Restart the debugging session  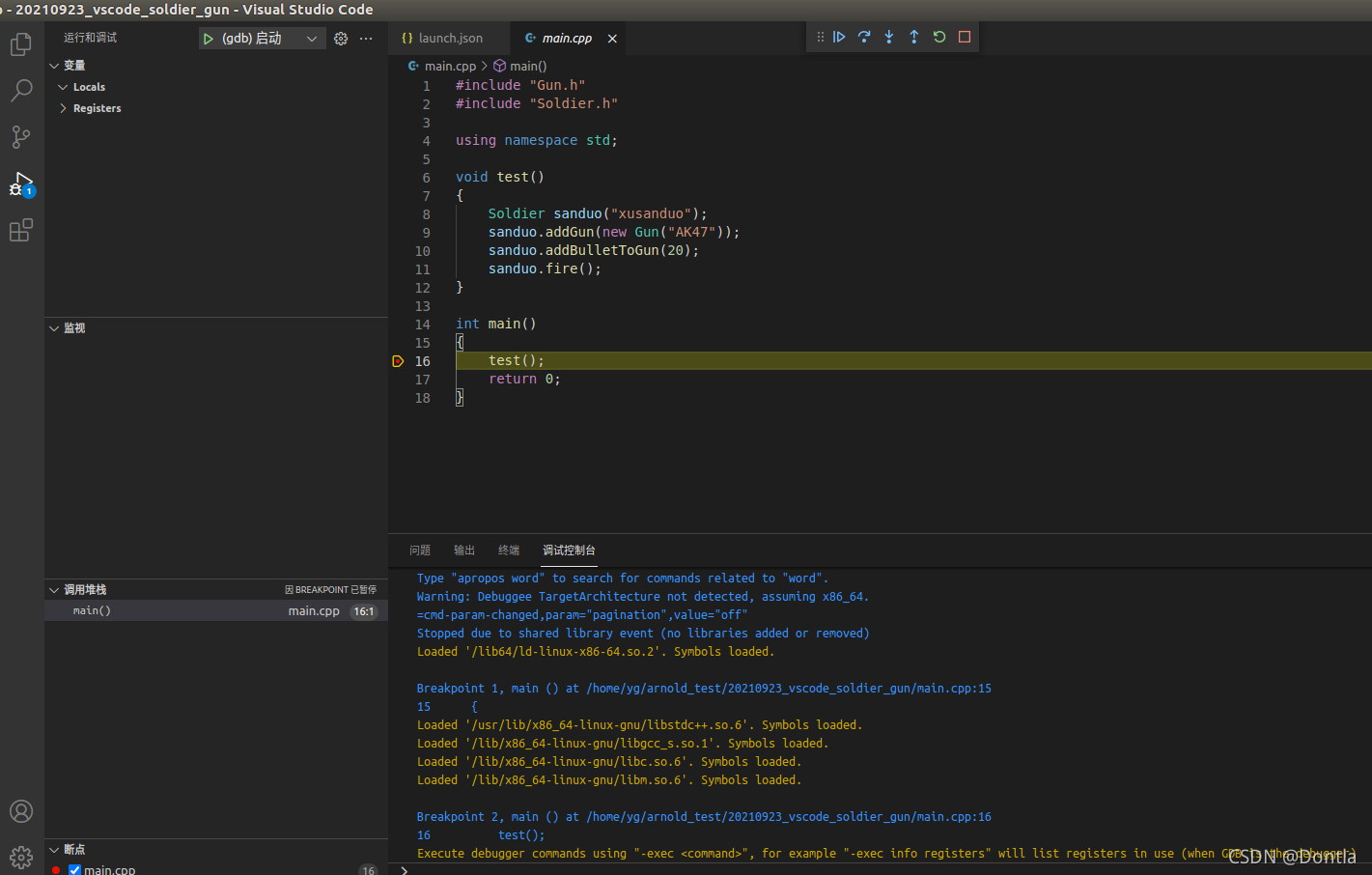coord(939,37)
